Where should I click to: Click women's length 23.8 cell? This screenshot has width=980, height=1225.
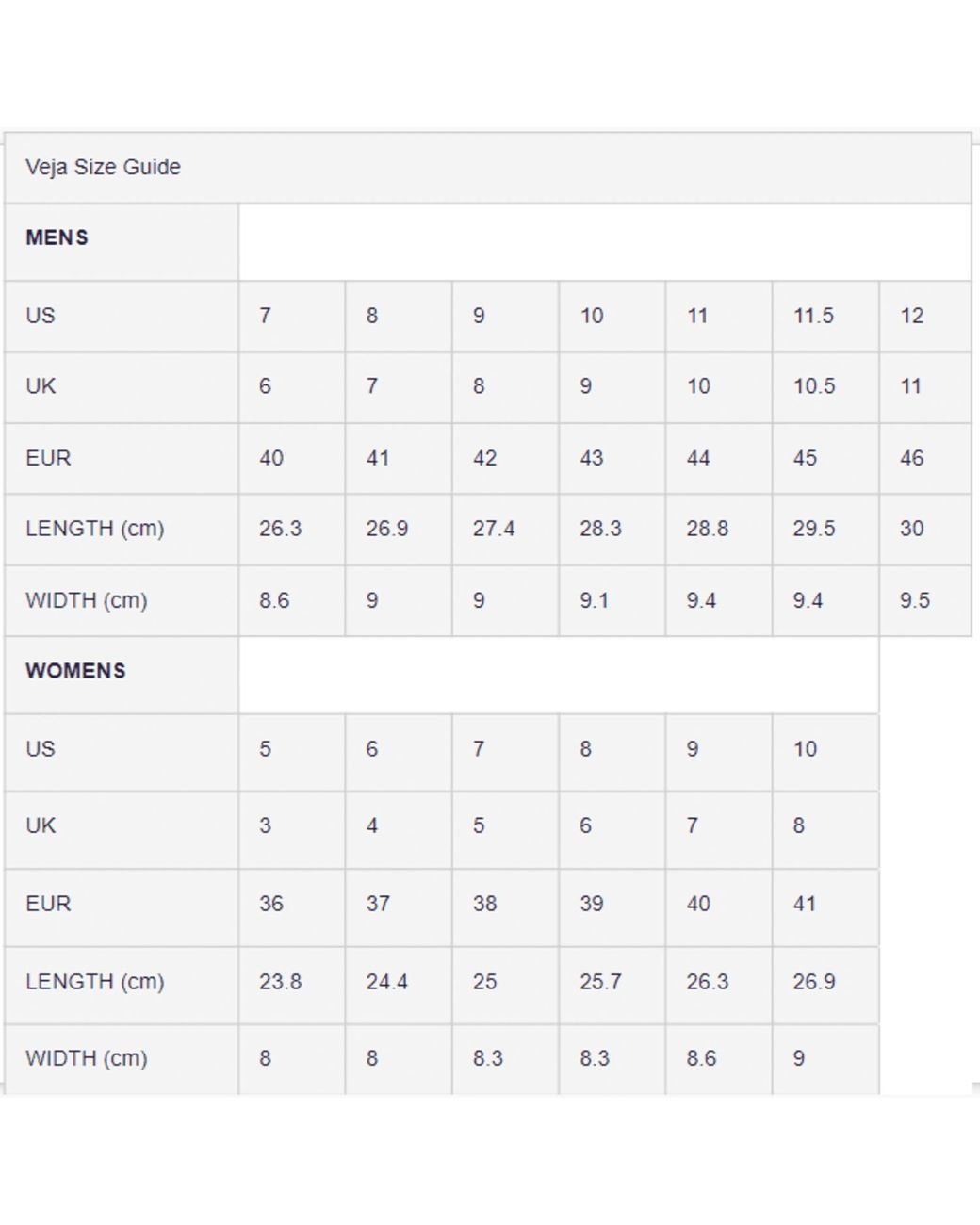[291, 982]
